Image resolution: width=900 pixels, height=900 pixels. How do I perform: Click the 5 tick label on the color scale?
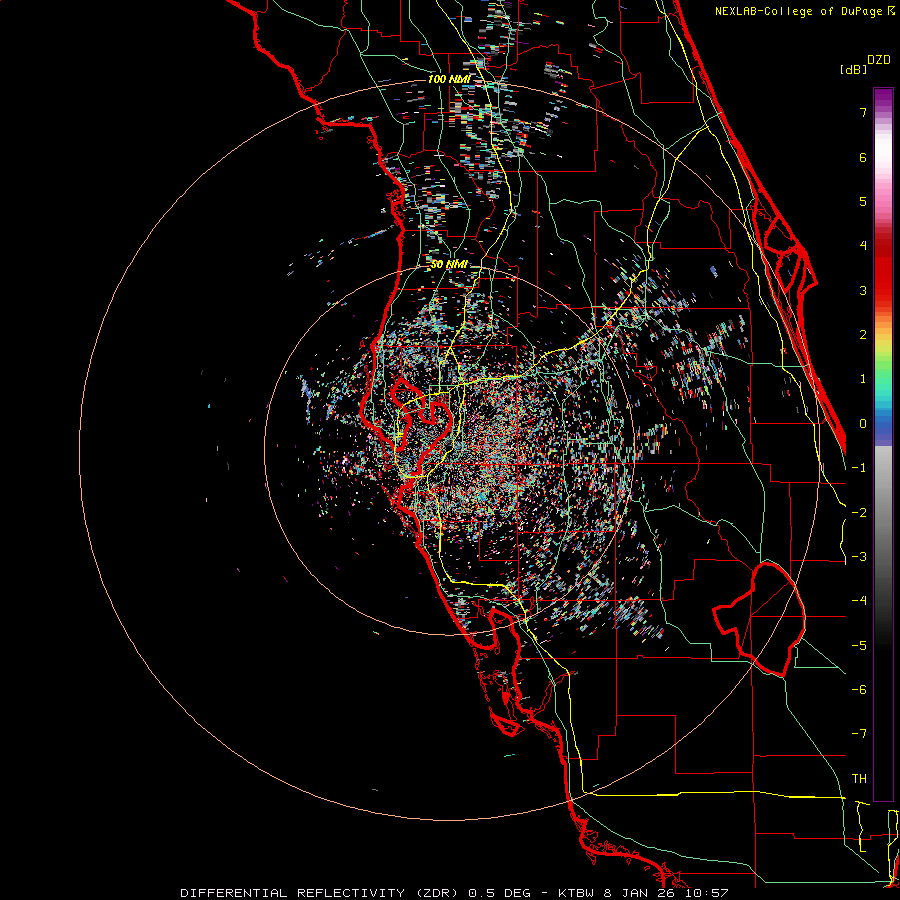[863, 201]
